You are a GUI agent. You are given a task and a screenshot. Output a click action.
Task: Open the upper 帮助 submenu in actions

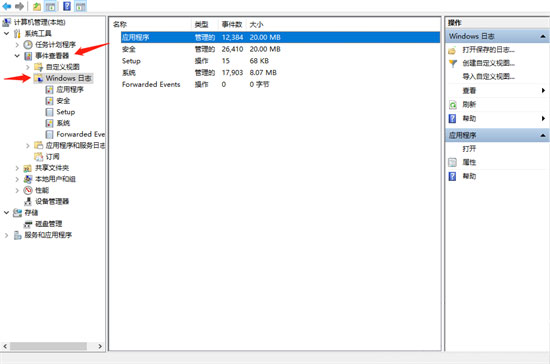pos(543,119)
